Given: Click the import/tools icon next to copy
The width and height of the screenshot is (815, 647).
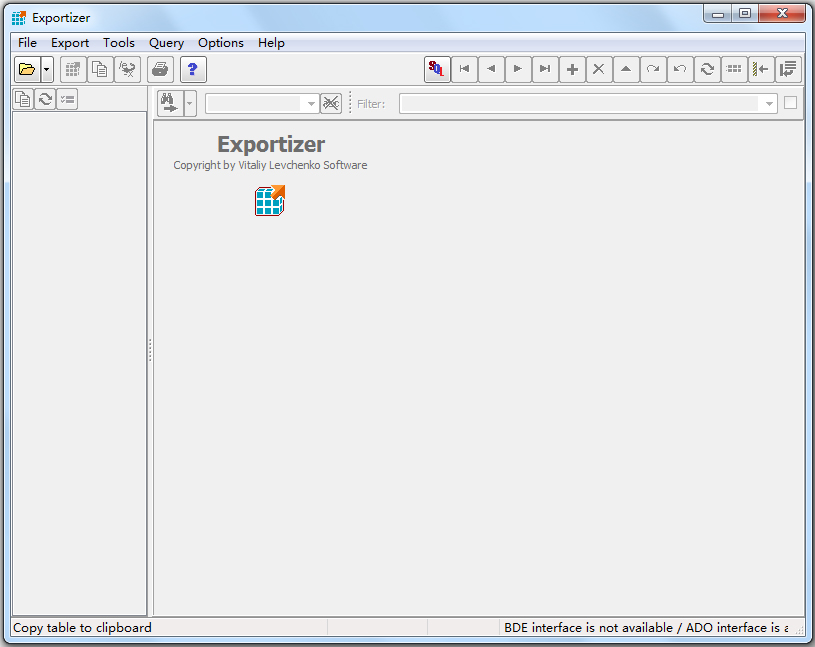Looking at the screenshot, I should (x=127, y=69).
